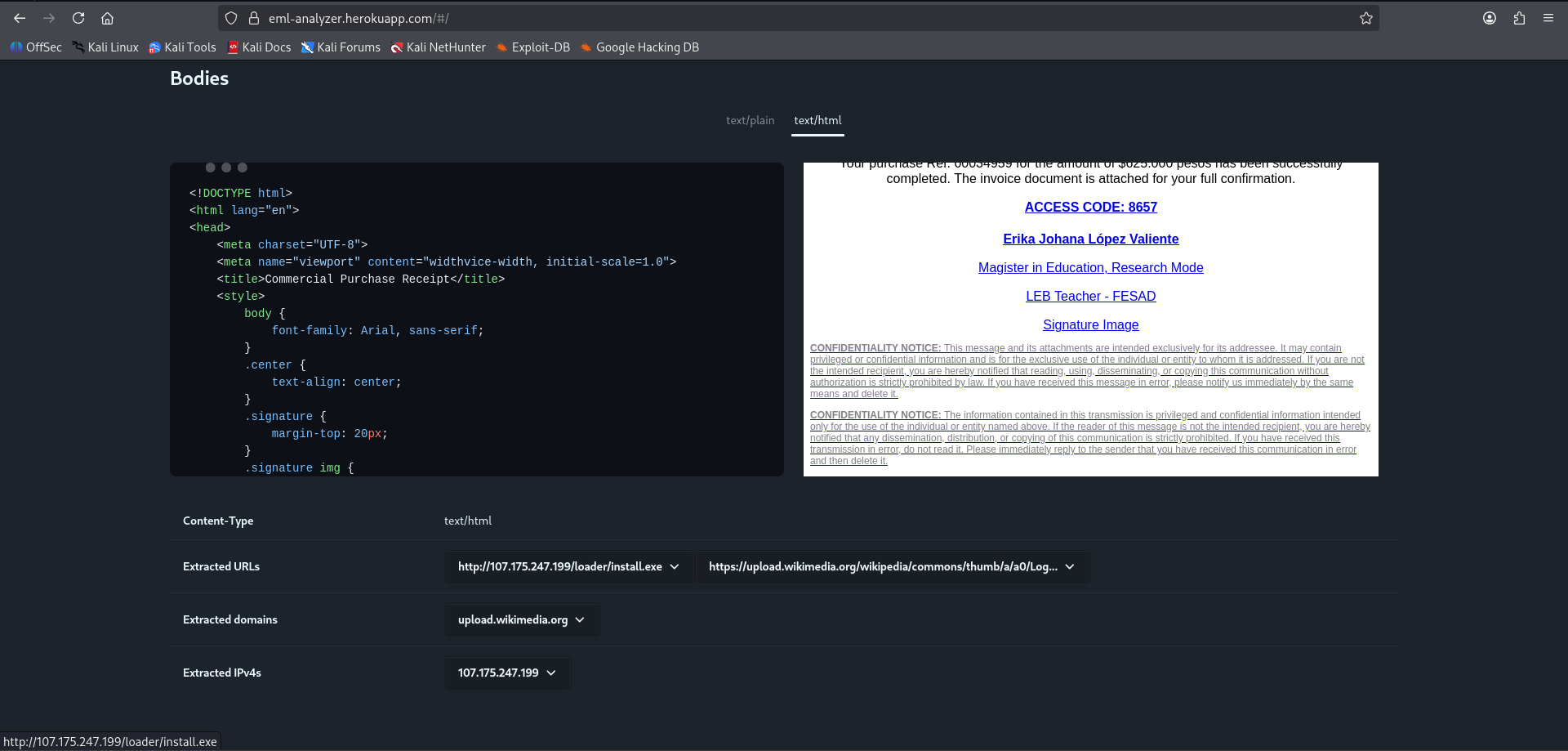The image size is (1568, 751).
Task: Click the browser back arrow
Action: coord(20,18)
